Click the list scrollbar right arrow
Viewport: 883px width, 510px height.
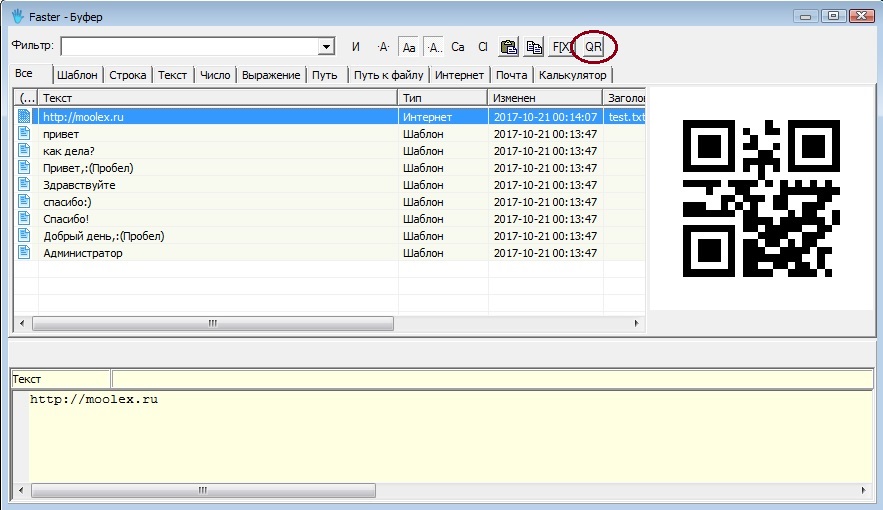pyautogui.click(x=636, y=323)
